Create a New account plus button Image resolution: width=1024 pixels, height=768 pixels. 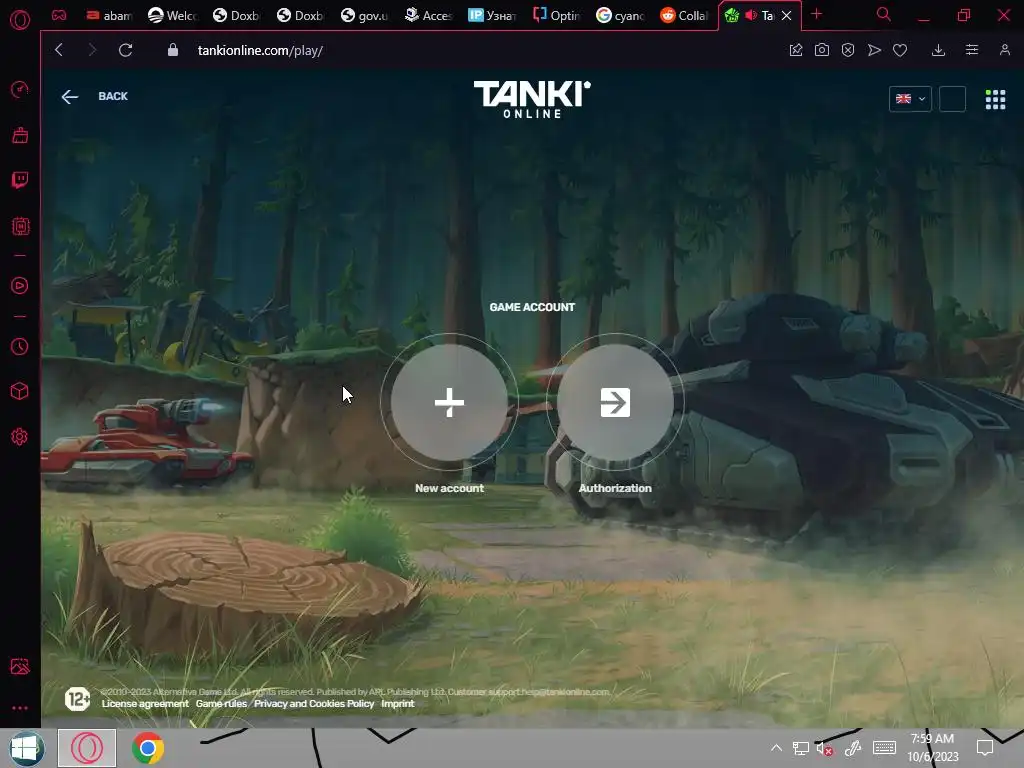tap(449, 402)
